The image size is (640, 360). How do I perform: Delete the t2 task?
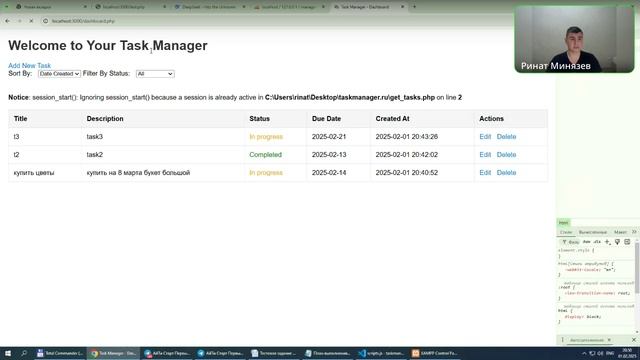tap(506, 155)
